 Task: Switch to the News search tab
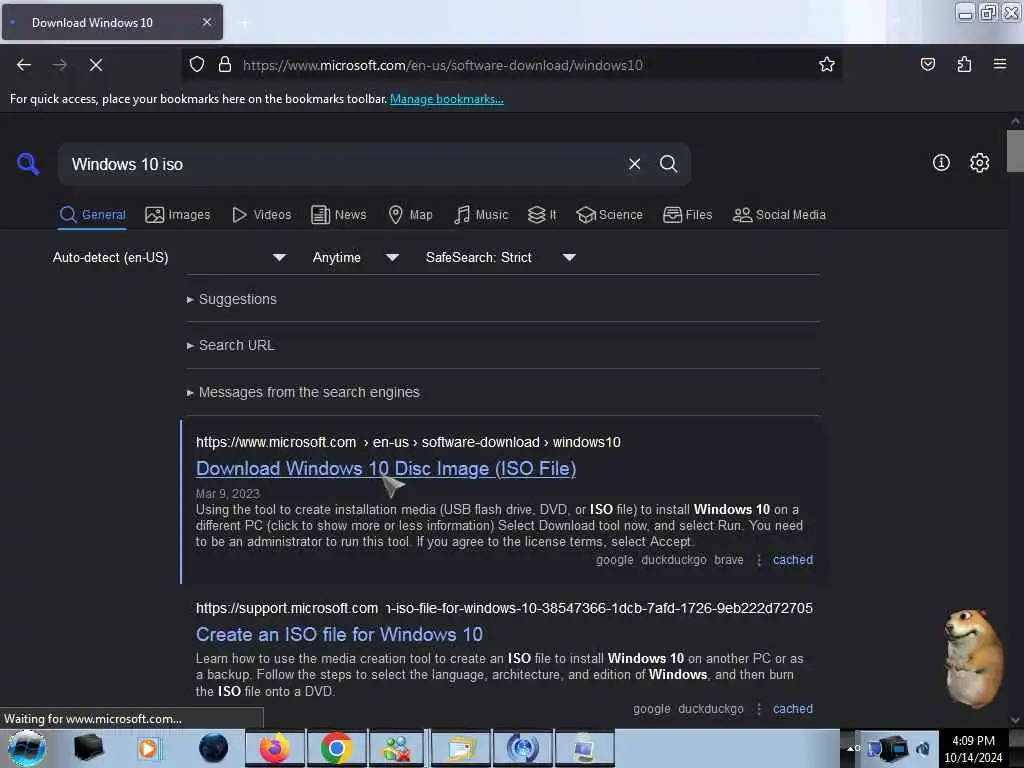click(338, 215)
